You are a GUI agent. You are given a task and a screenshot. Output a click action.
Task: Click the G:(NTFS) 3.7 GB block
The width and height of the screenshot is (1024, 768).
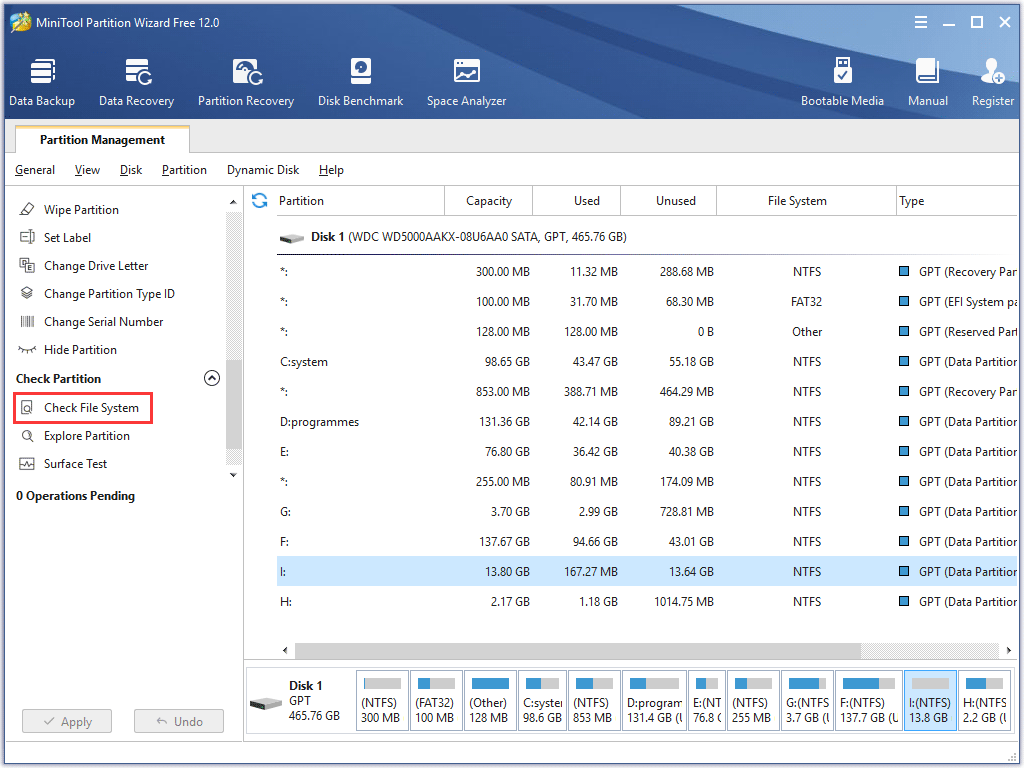click(x=807, y=701)
